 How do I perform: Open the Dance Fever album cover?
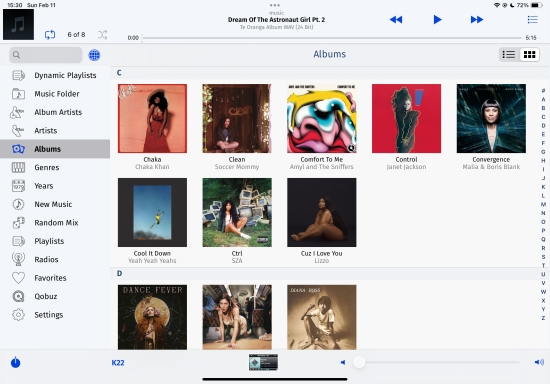point(152,317)
